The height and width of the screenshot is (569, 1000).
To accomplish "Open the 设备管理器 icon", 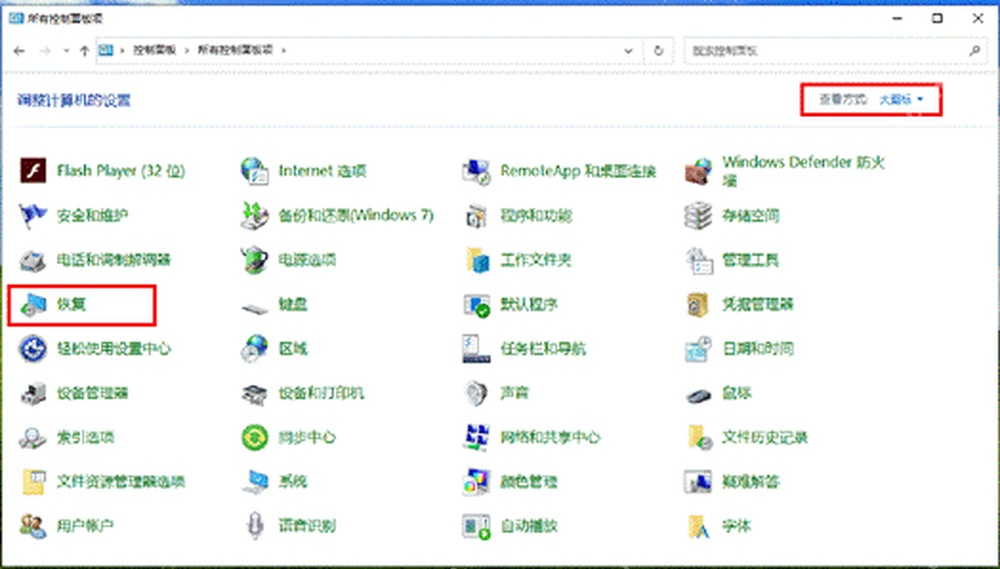I will (x=33, y=393).
